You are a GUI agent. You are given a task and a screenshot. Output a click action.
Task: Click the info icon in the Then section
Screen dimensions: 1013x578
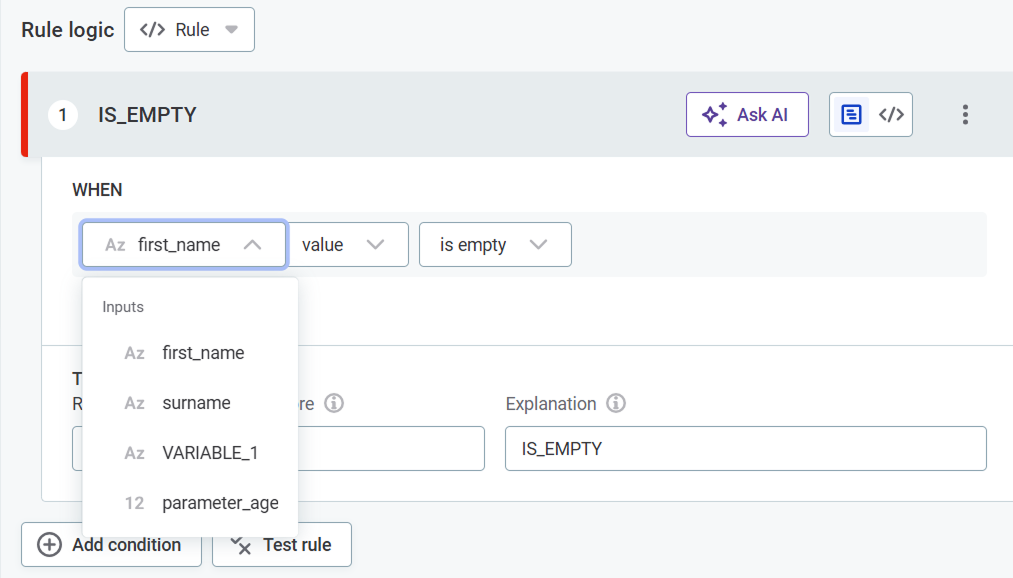coord(335,403)
